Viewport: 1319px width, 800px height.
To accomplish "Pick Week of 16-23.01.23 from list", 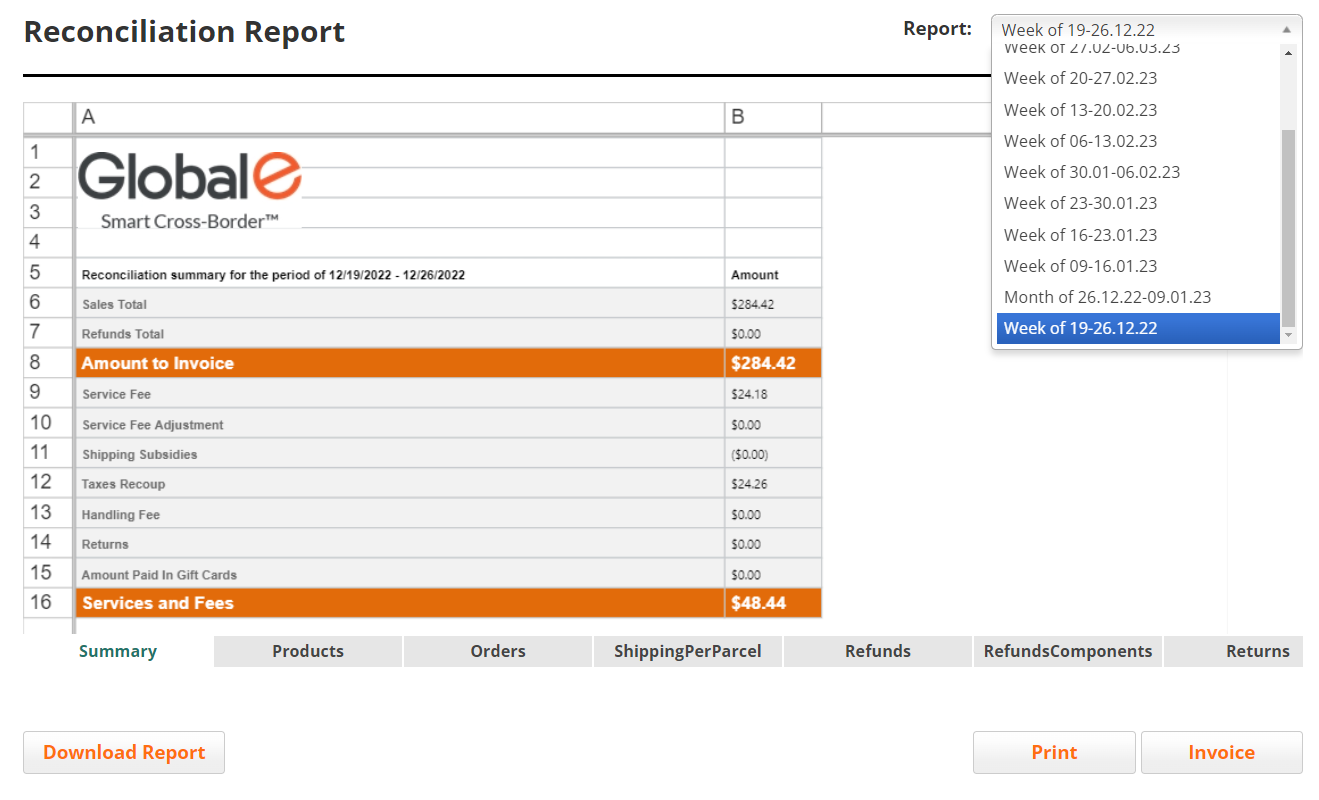I will [1138, 235].
